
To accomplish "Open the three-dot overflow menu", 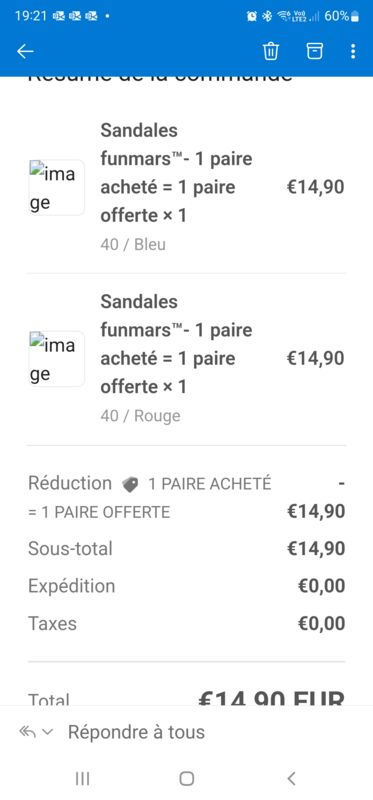I will point(353,51).
